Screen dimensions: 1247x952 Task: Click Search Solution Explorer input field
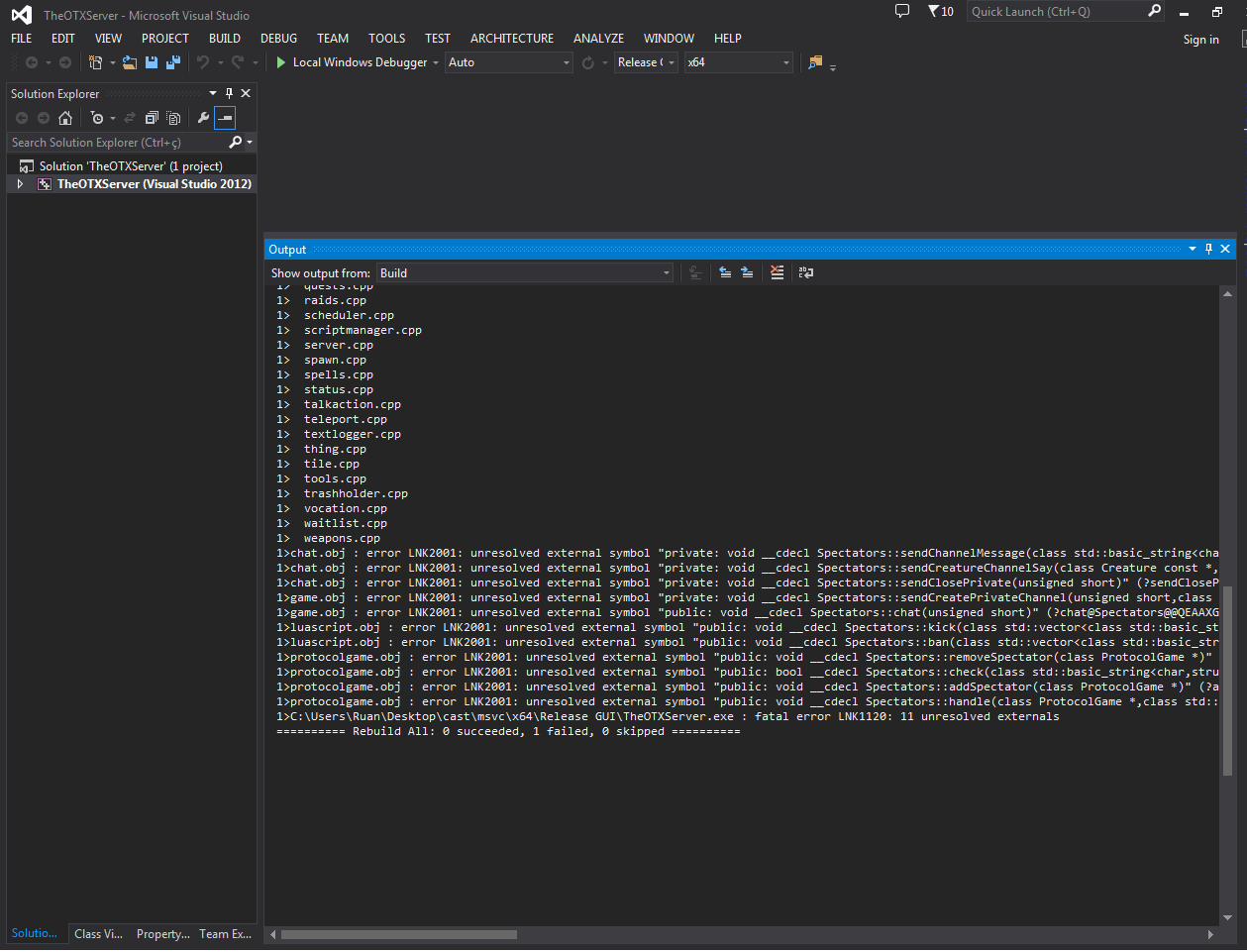click(117, 142)
